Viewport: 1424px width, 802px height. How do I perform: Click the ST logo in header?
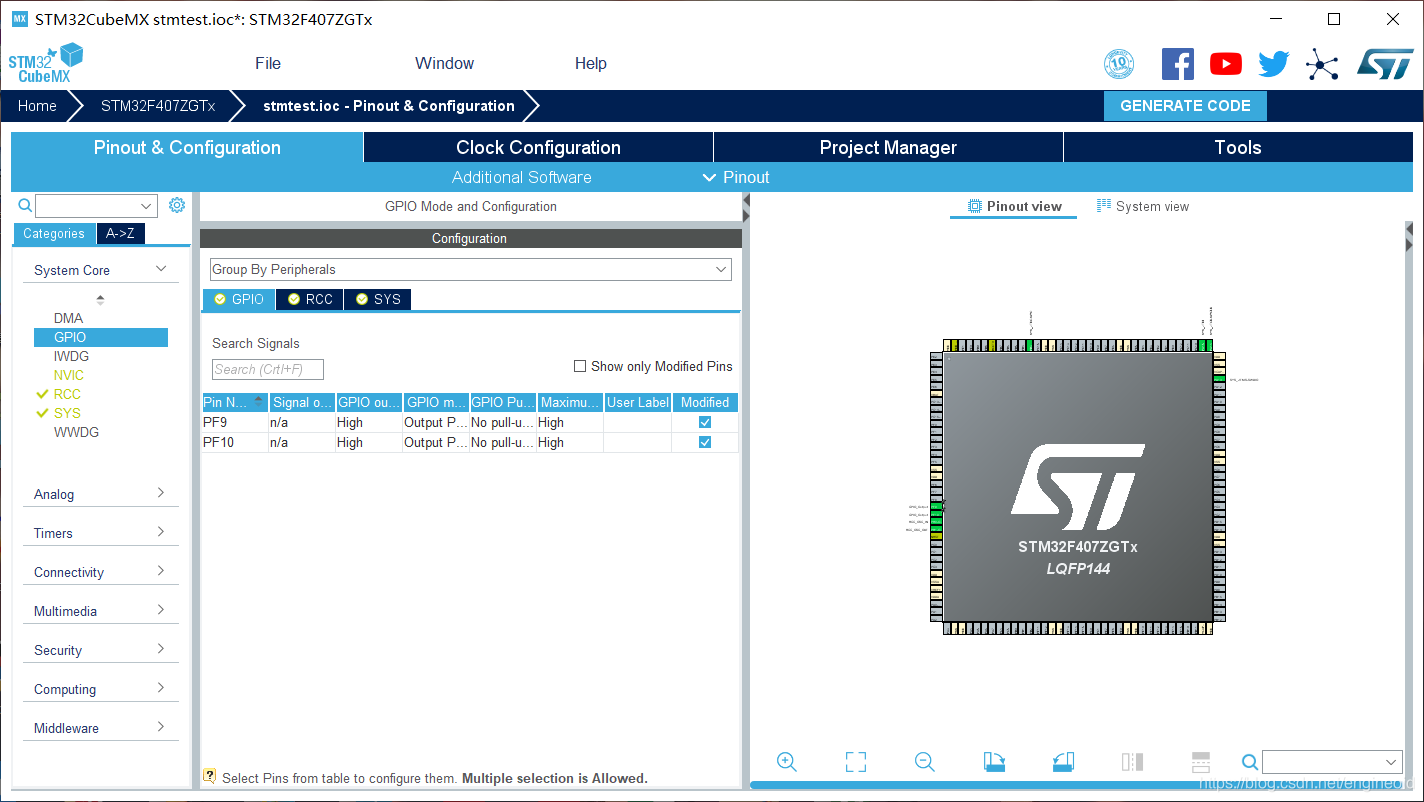1385,64
